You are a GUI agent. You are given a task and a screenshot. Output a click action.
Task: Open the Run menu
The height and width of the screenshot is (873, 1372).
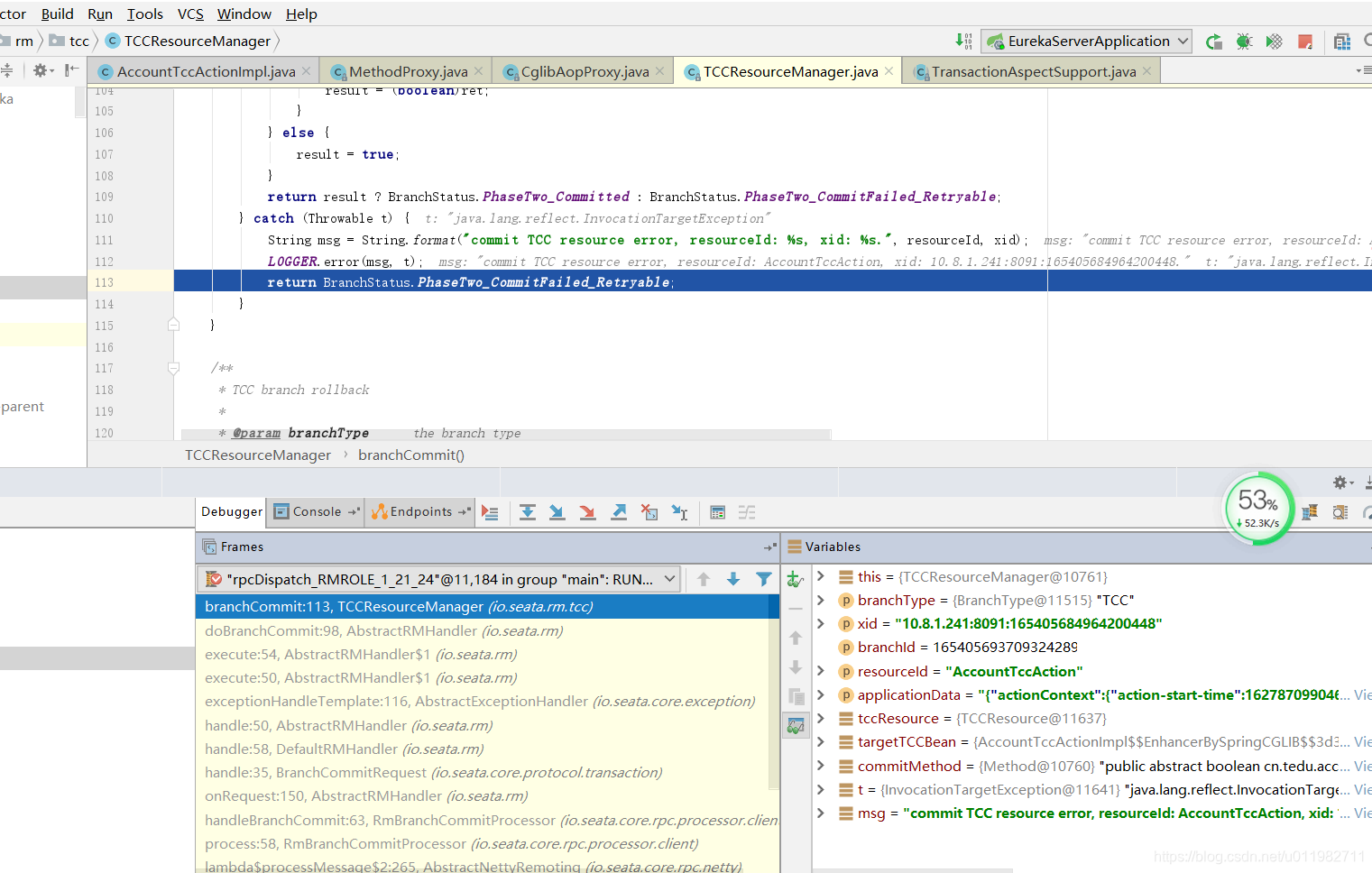[x=100, y=14]
